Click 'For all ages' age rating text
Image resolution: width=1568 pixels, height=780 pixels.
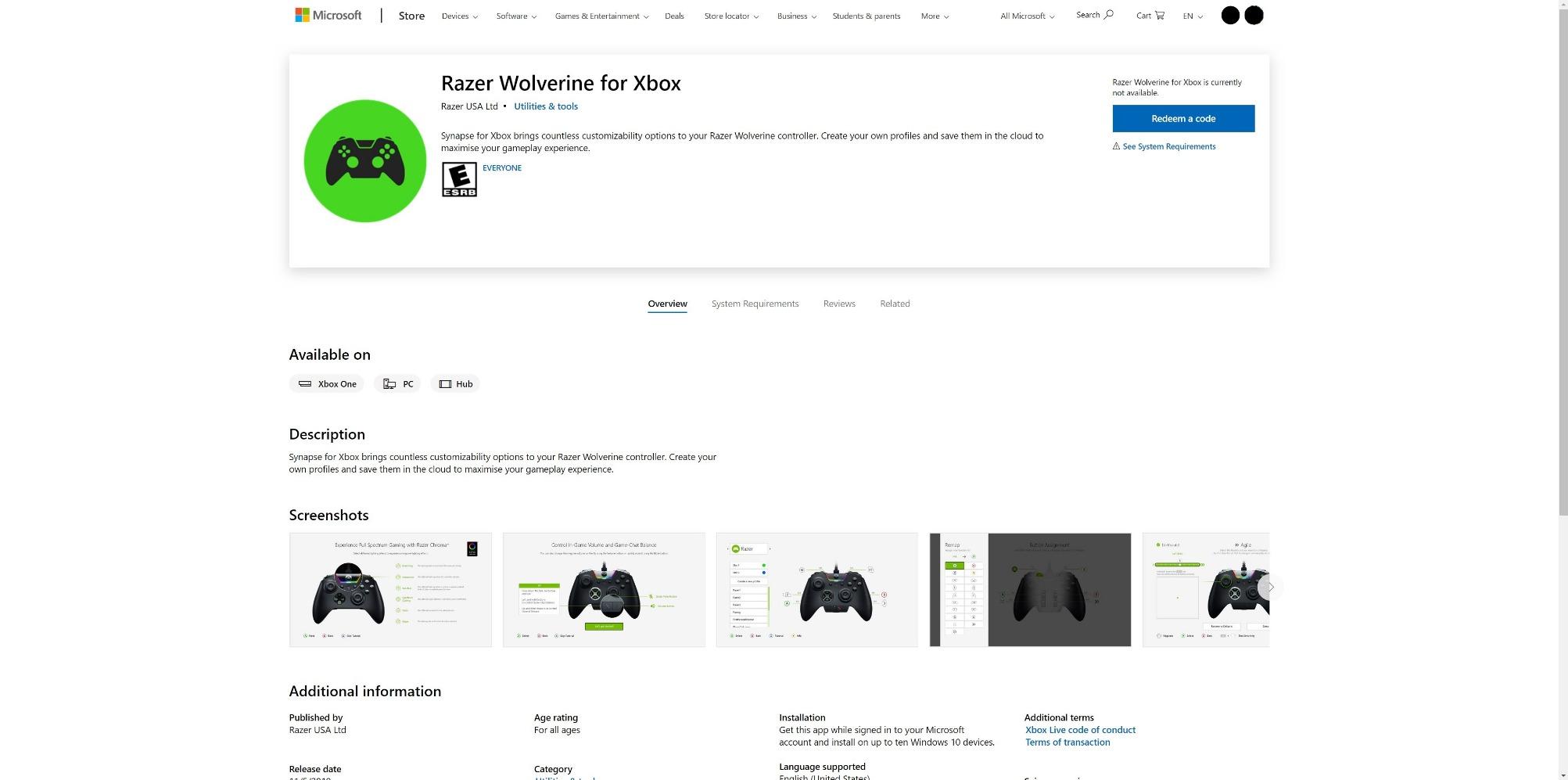(557, 730)
